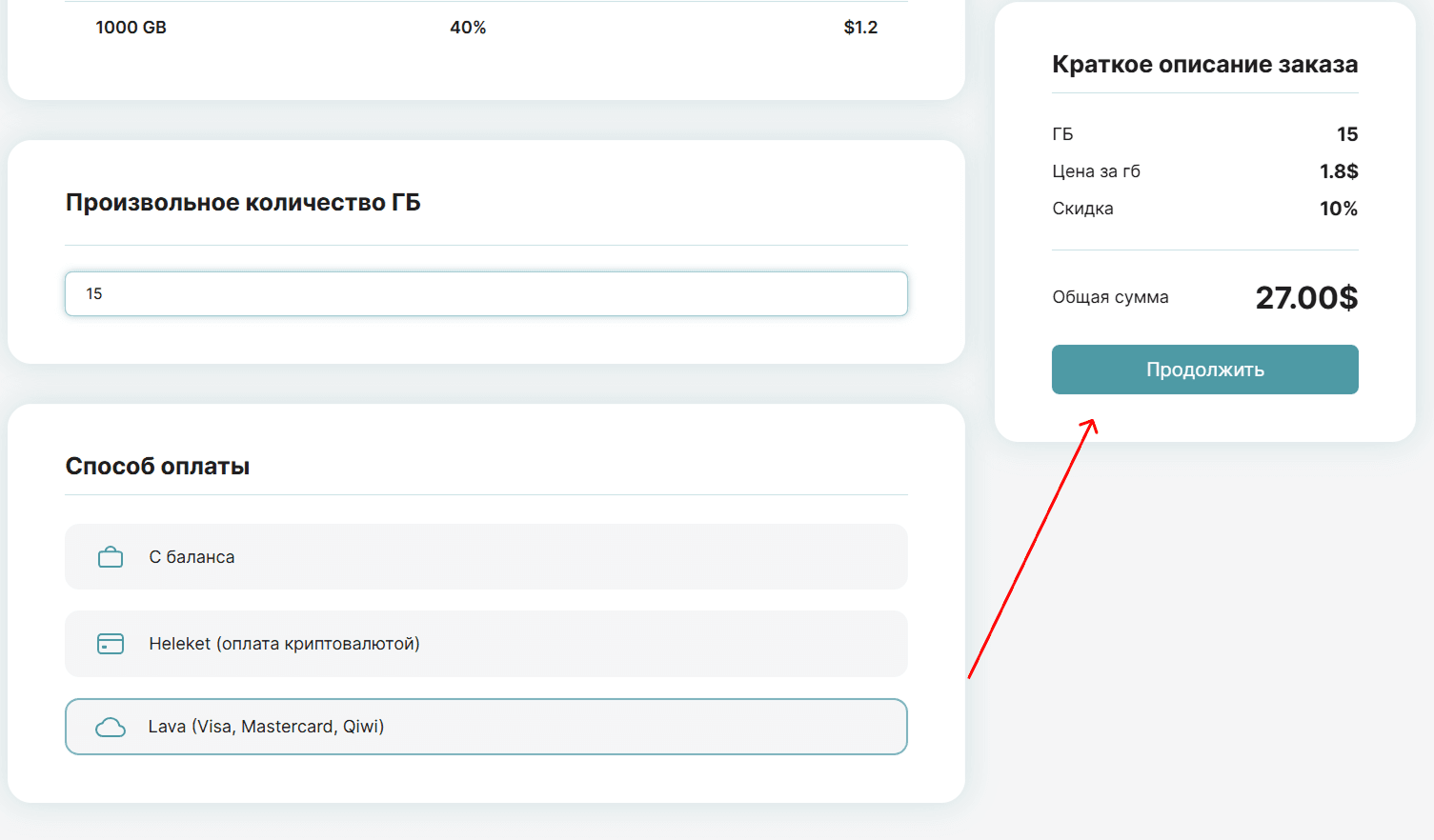Click the ГБ label in order summary
1434x840 pixels.
(1062, 134)
